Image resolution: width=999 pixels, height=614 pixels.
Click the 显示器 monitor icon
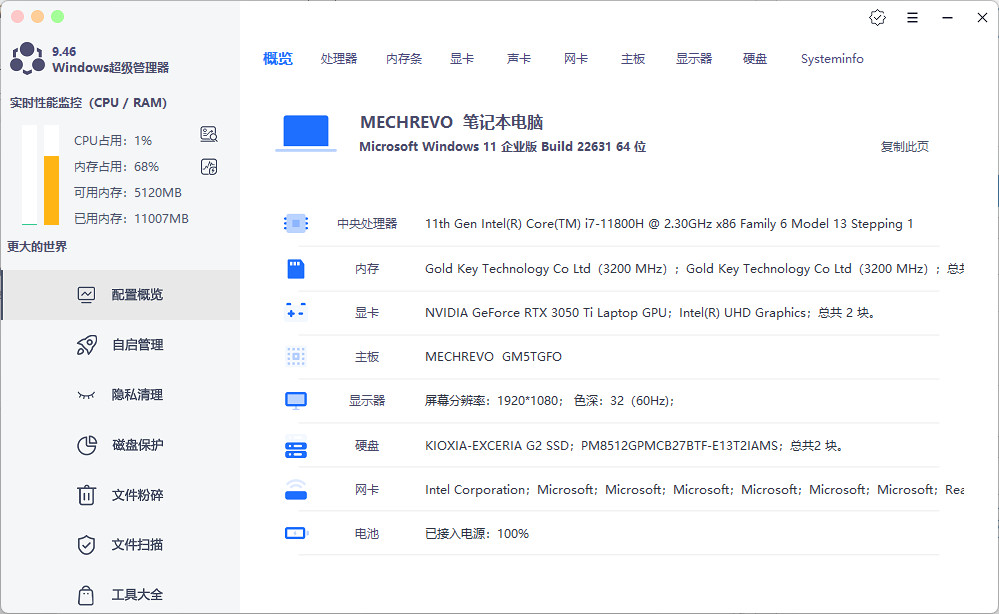[x=296, y=401]
